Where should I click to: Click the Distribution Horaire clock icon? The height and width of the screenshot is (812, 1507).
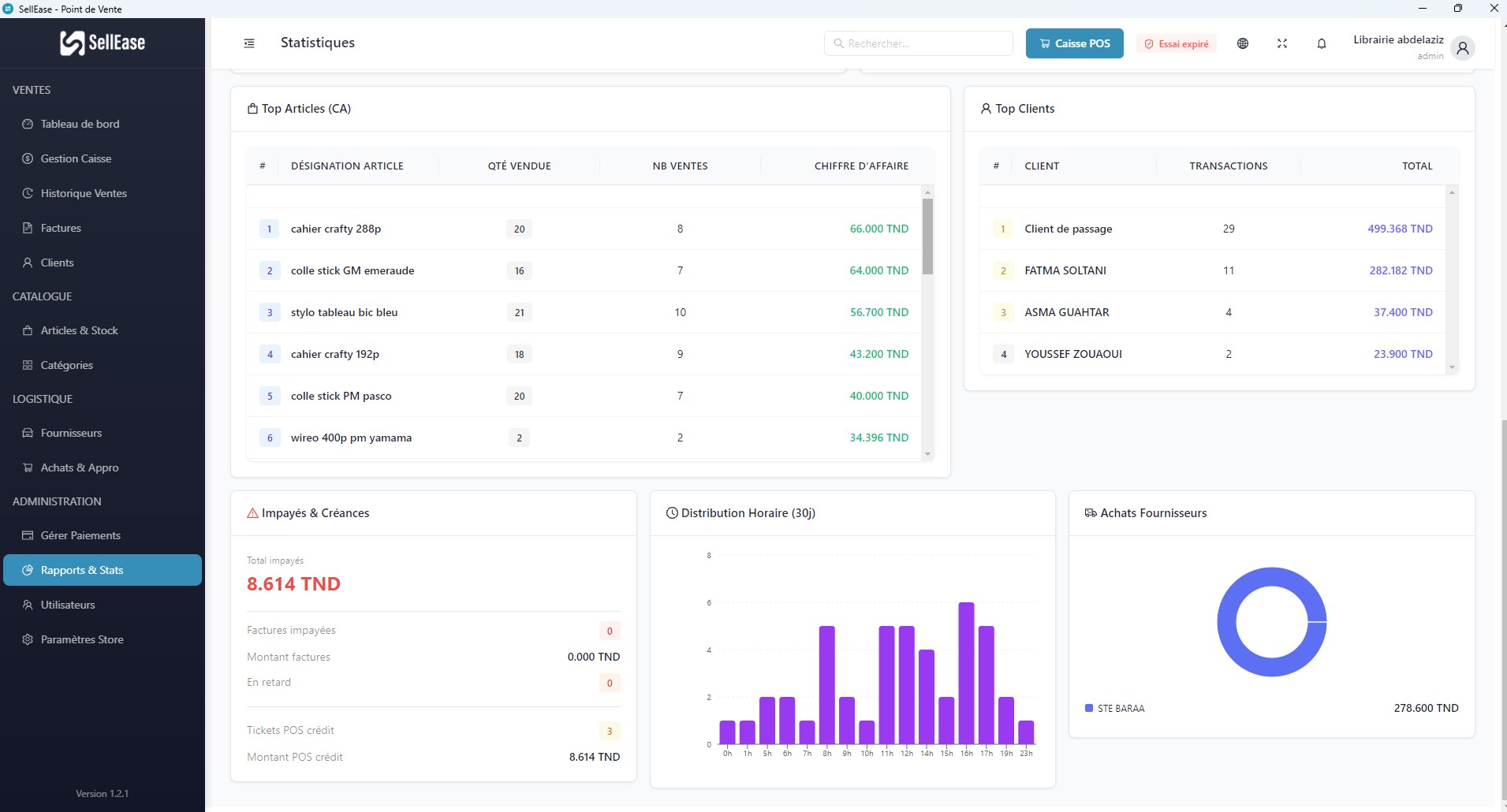pos(672,513)
